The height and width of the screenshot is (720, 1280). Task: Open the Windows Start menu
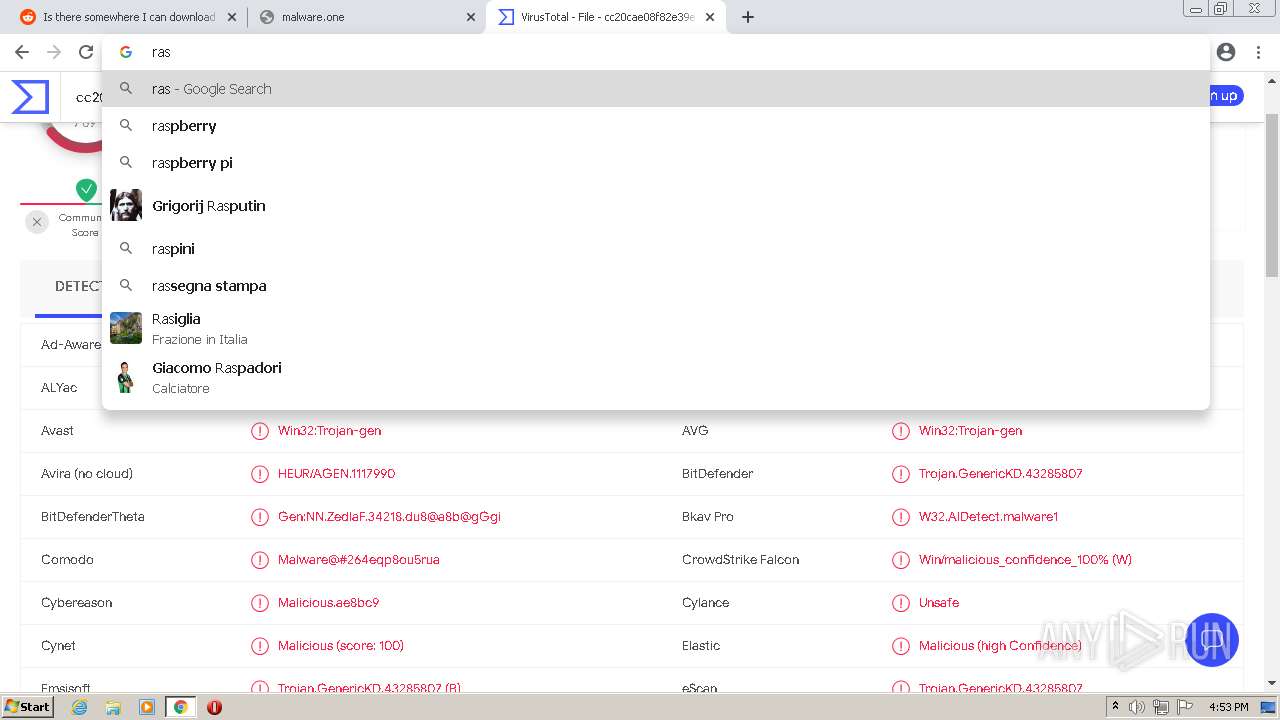tap(28, 707)
